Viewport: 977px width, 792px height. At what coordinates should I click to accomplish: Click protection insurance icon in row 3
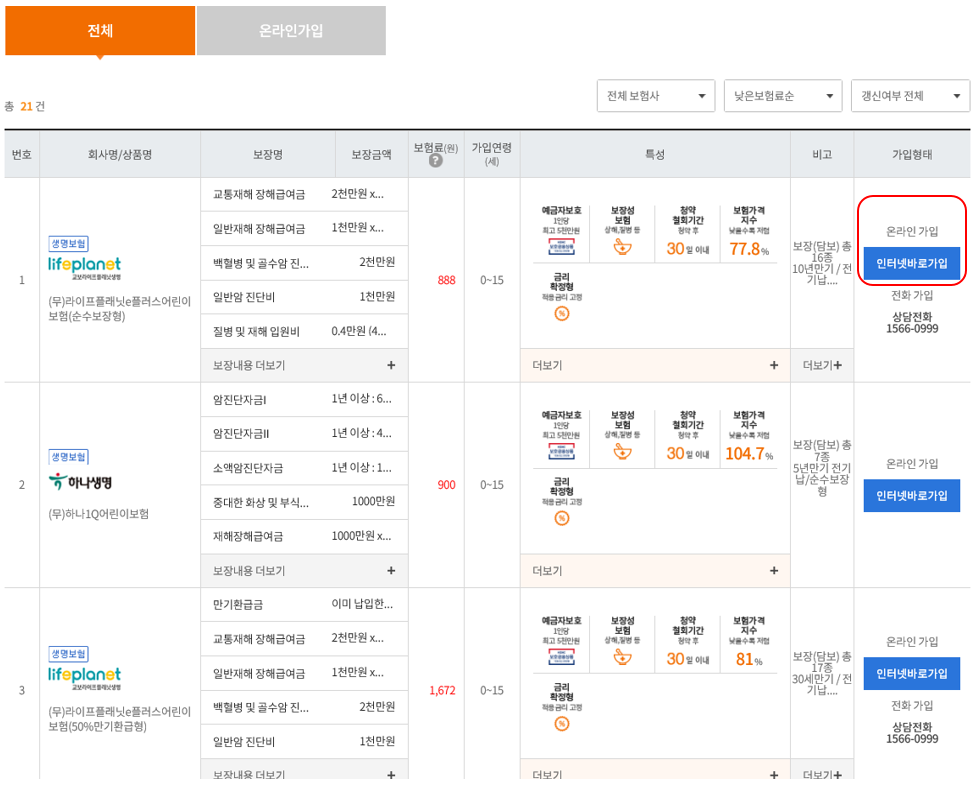[x=622, y=657]
